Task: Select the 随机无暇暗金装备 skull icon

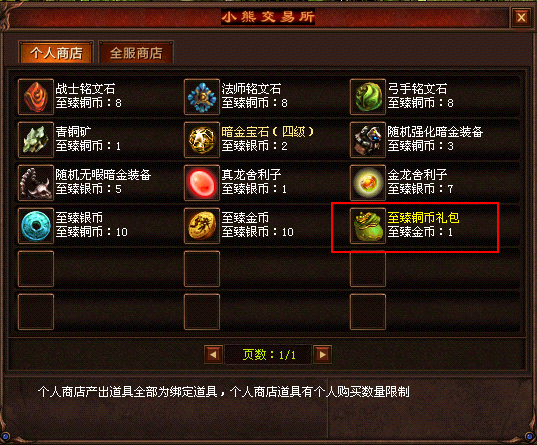Action: pos(36,183)
